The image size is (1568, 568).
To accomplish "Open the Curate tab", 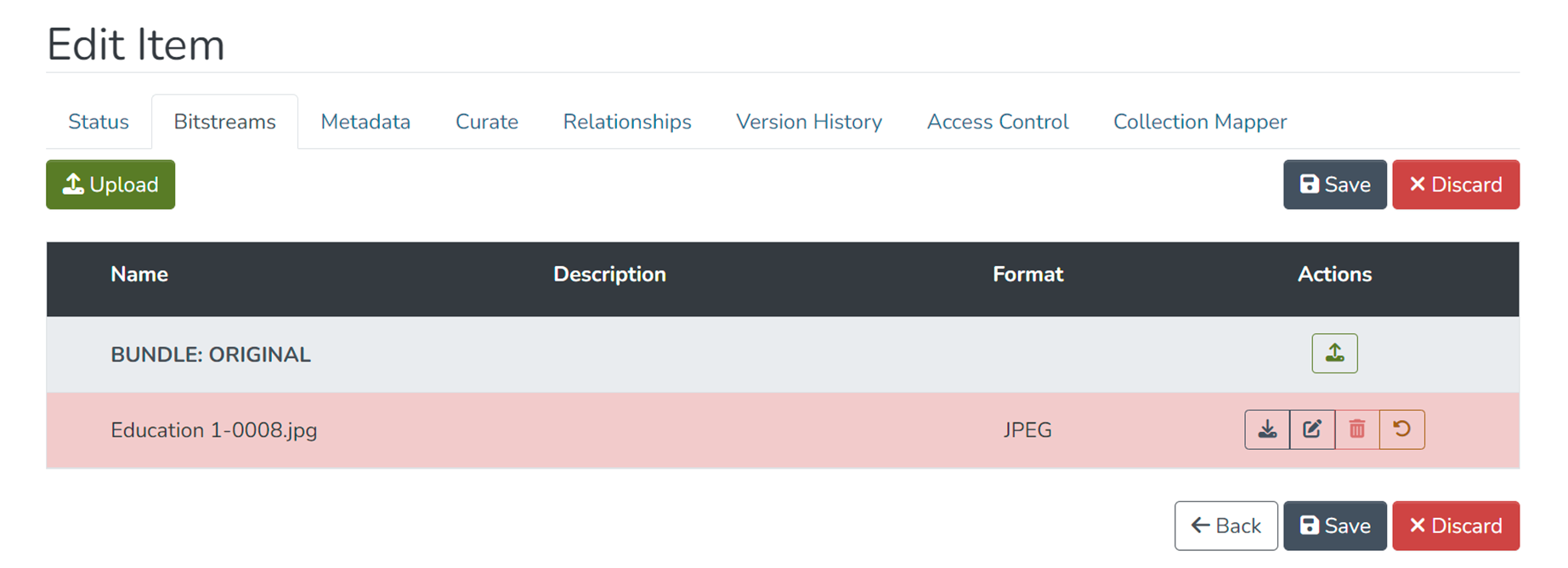I will 487,122.
